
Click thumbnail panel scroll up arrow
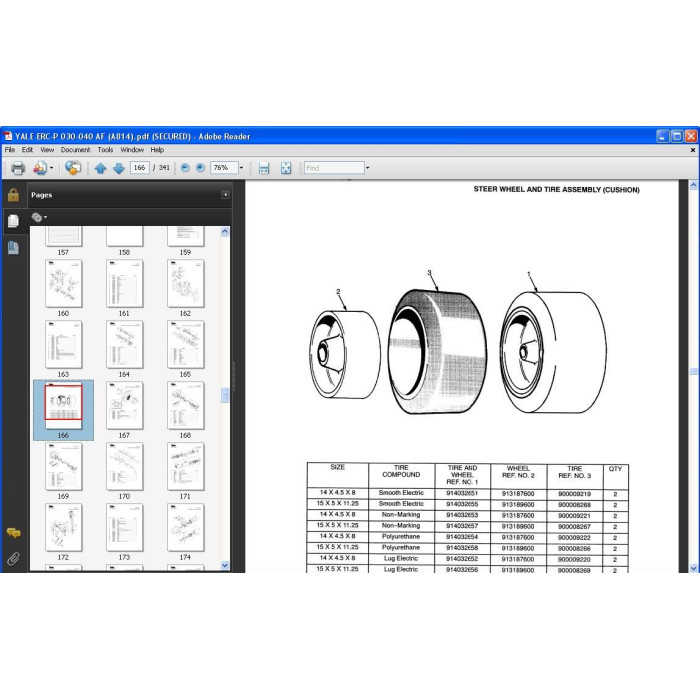tap(225, 231)
